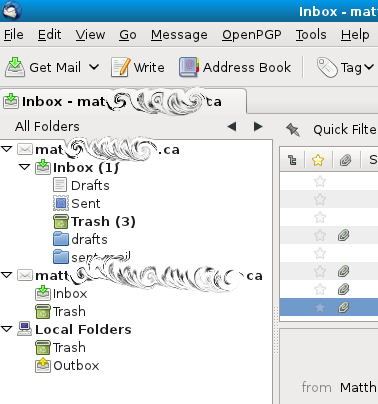Open the Address Book
Image resolution: width=378 pixels, height=404 pixels.
coord(235,67)
